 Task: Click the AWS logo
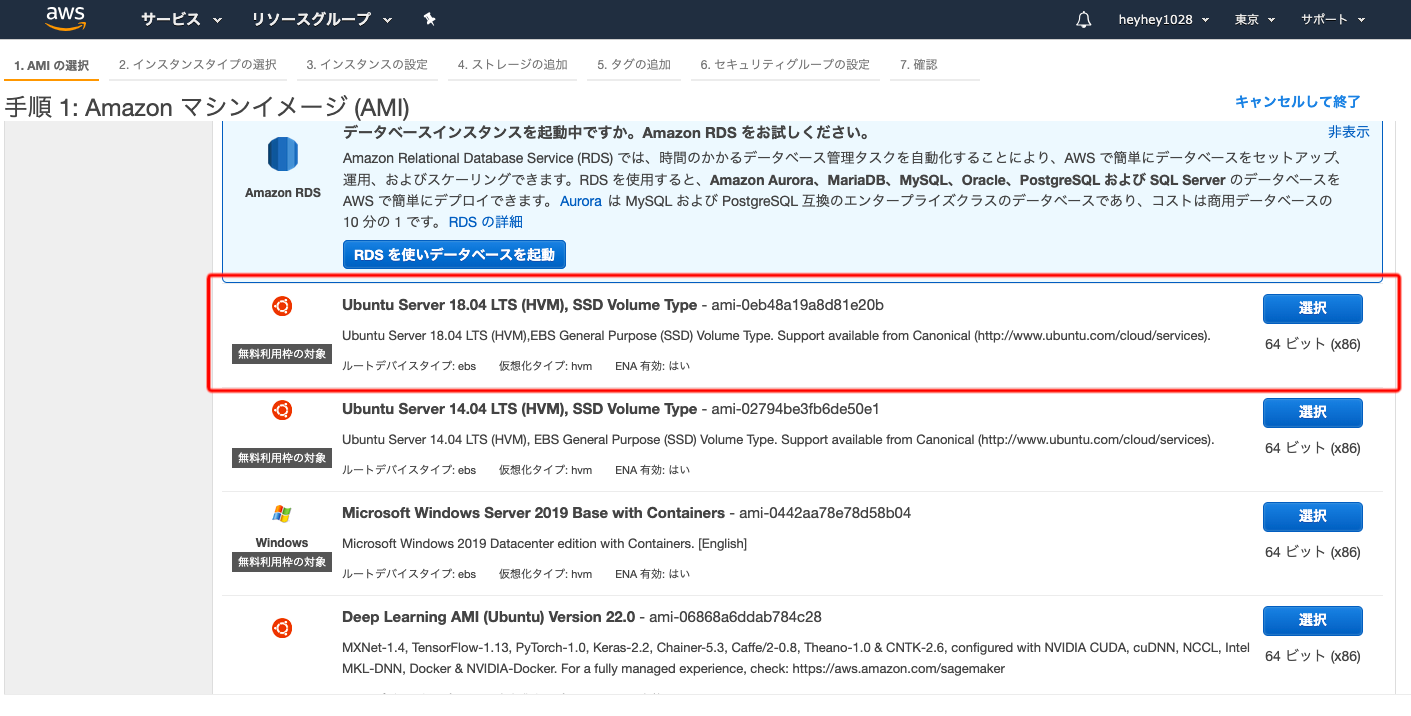tap(65, 19)
